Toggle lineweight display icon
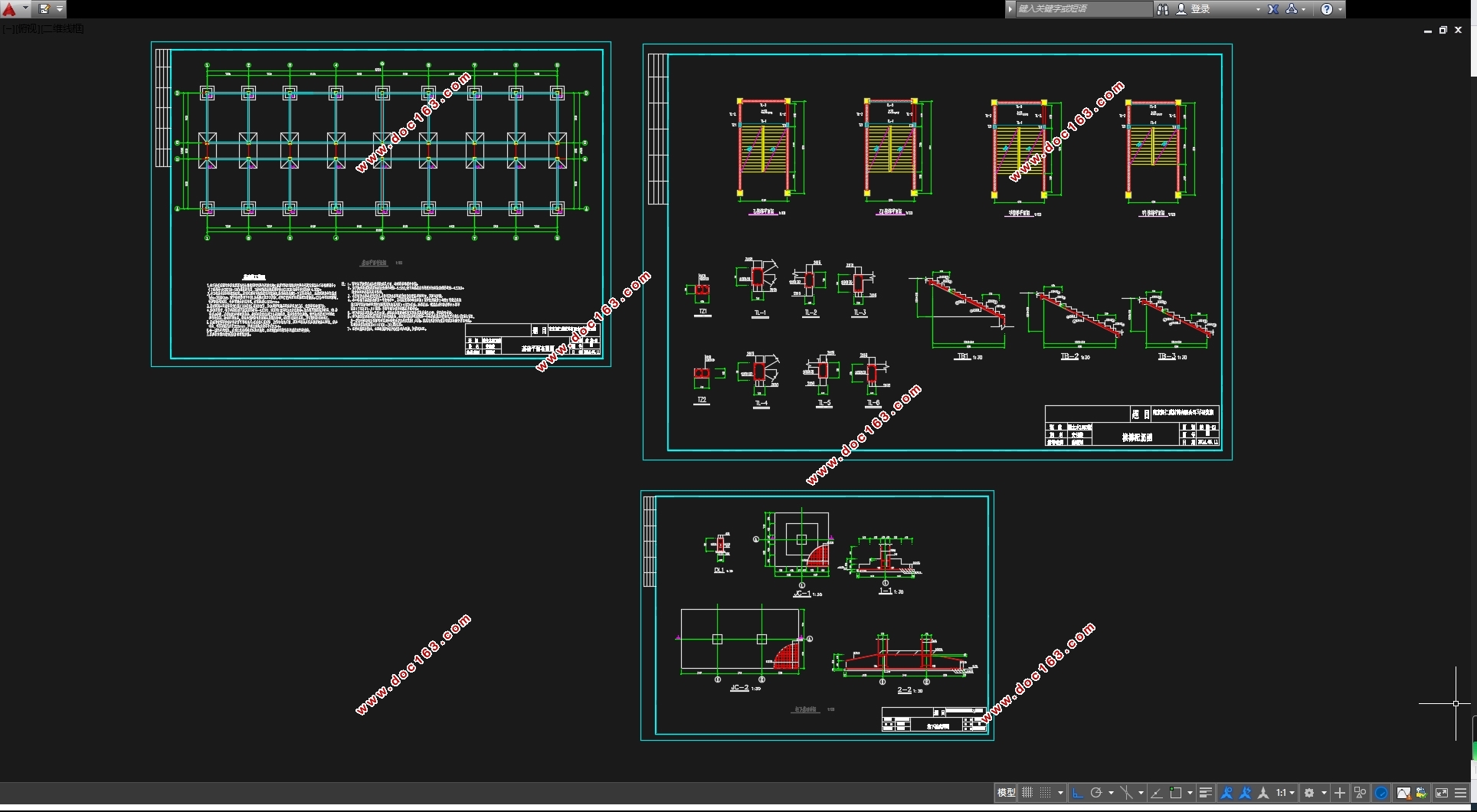 tap(1206, 793)
